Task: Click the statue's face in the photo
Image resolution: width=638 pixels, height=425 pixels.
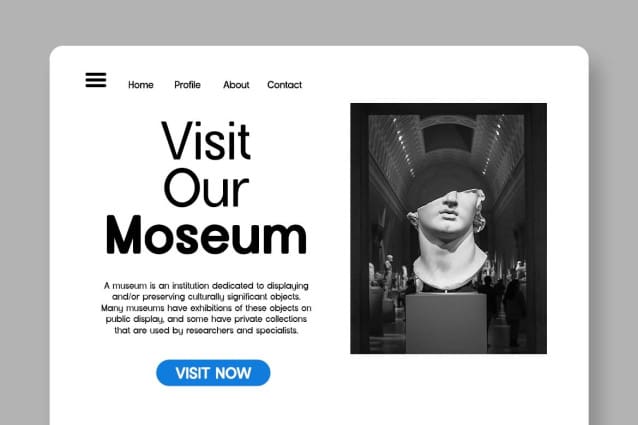Action: [450, 211]
